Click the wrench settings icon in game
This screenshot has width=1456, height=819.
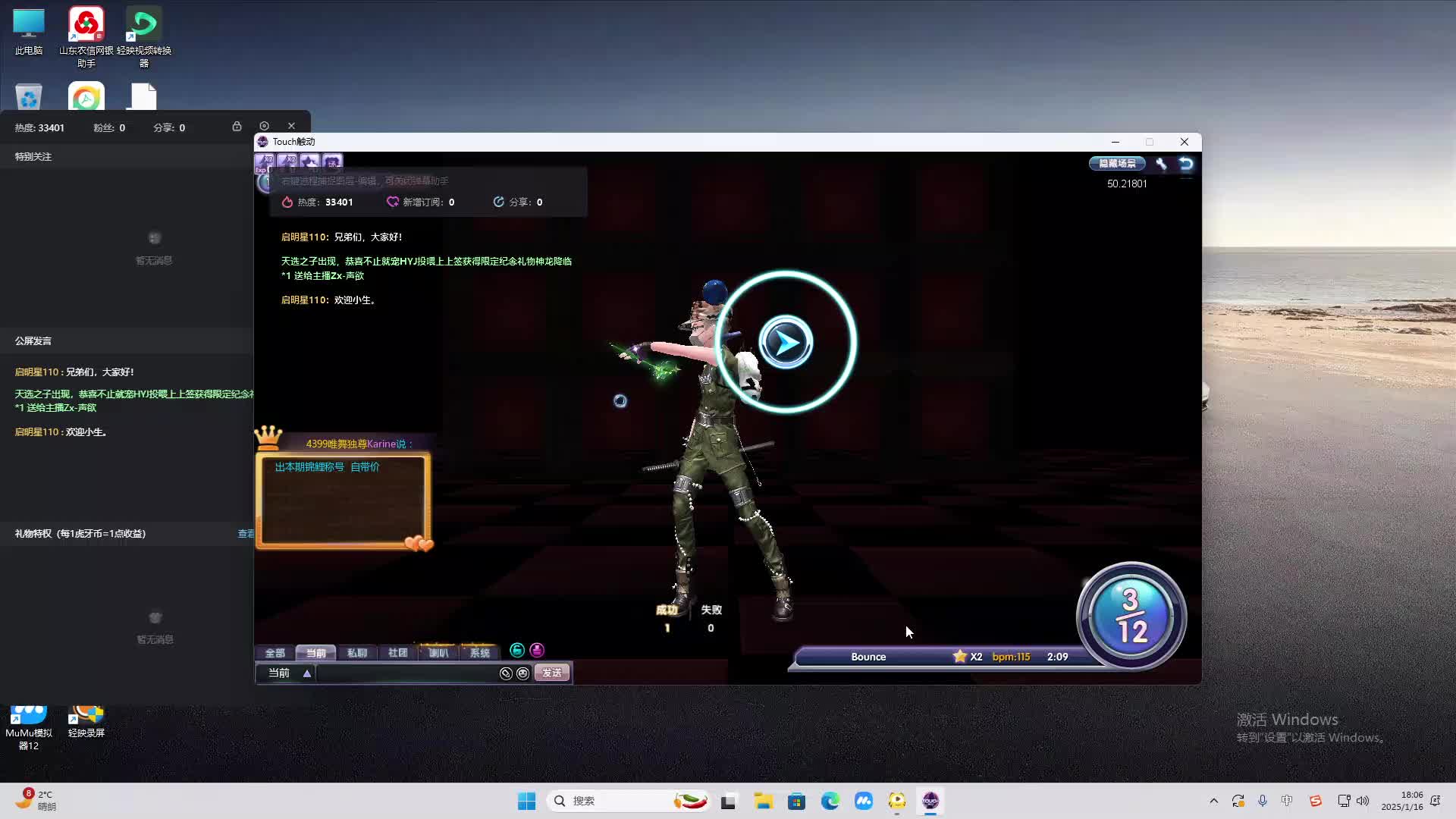tap(1161, 164)
